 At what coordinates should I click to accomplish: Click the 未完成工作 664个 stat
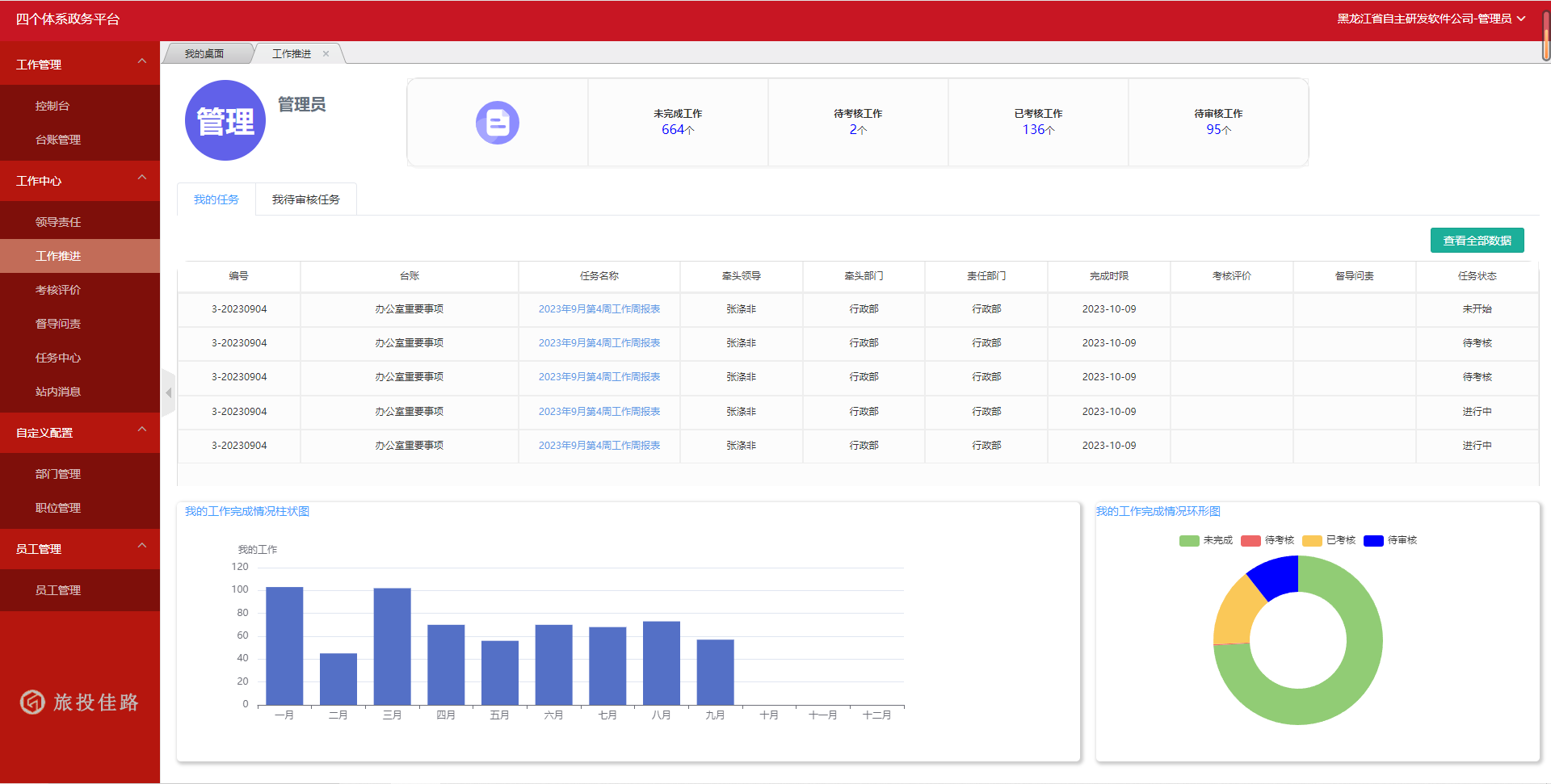tap(678, 122)
